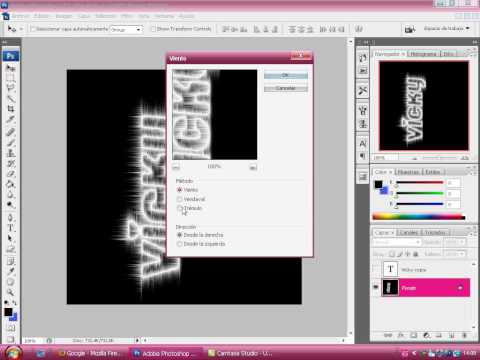
Task: Toggle visibility of the vicky text layer
Action: coord(376,269)
